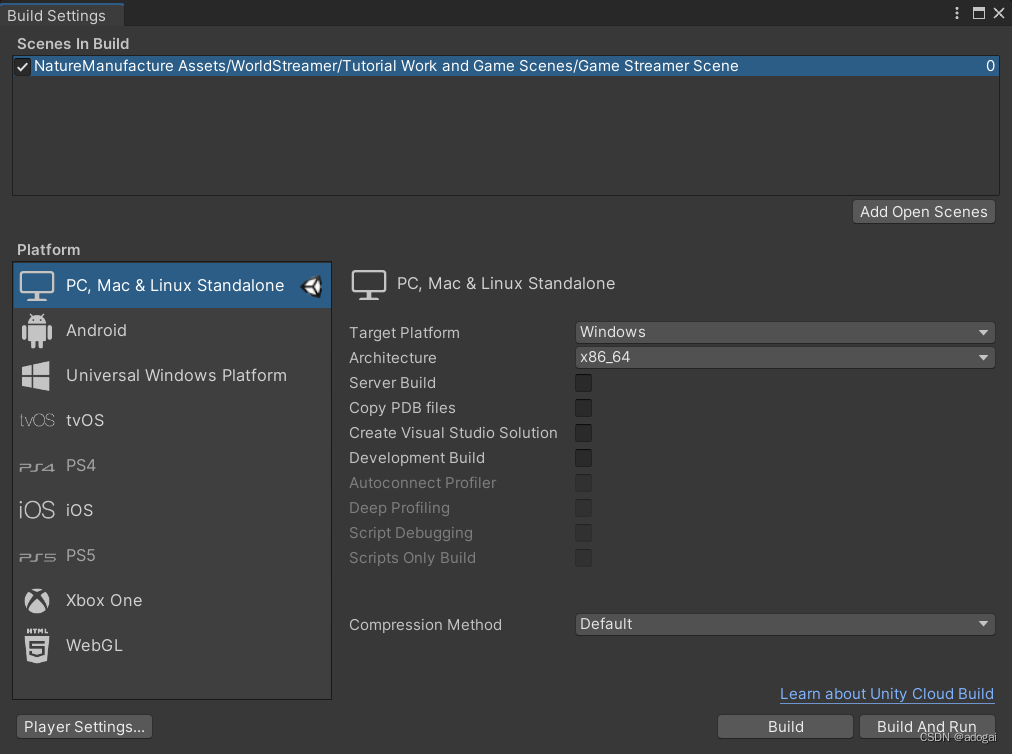Viewport: 1012px width, 754px height.
Task: Select the Xbox One platform entry
Action: tap(172, 600)
